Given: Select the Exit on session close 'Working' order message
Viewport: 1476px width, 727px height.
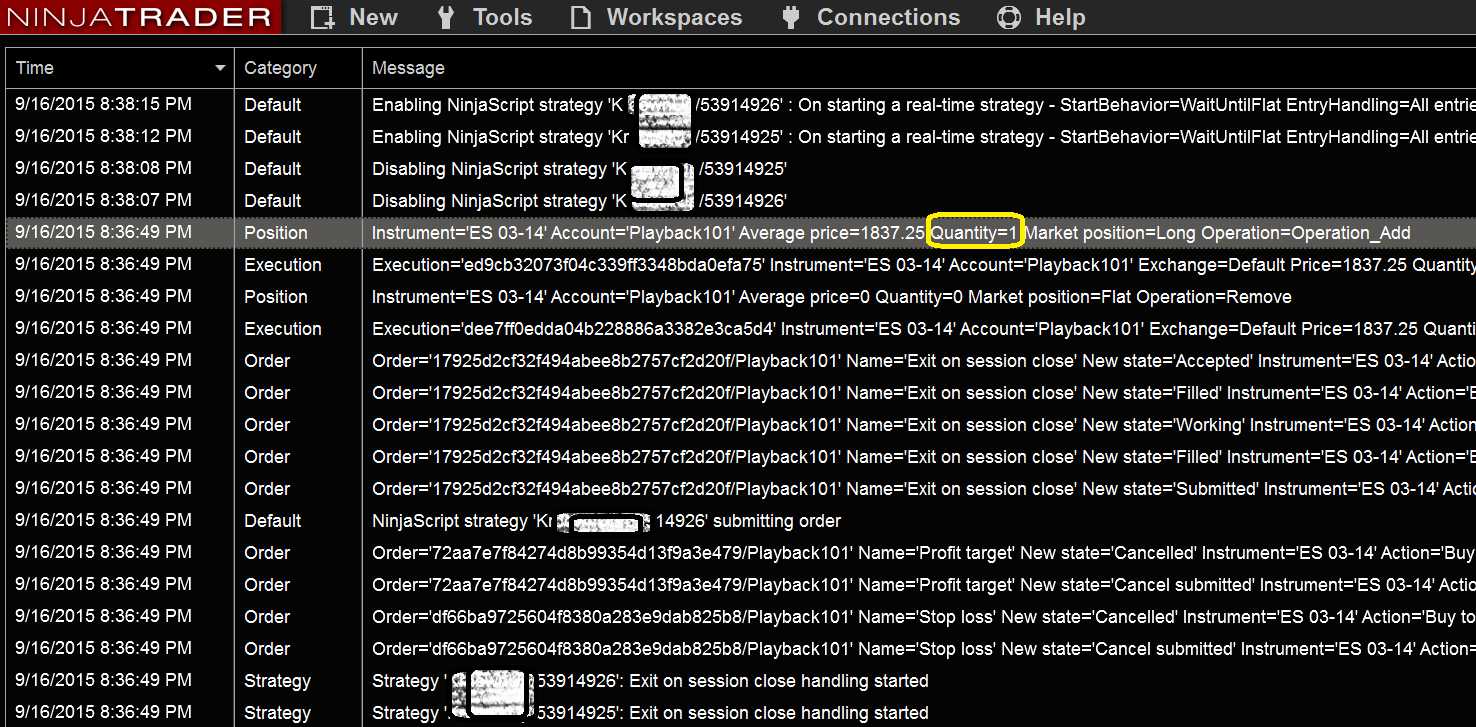Looking at the screenshot, I should click(x=923, y=425).
